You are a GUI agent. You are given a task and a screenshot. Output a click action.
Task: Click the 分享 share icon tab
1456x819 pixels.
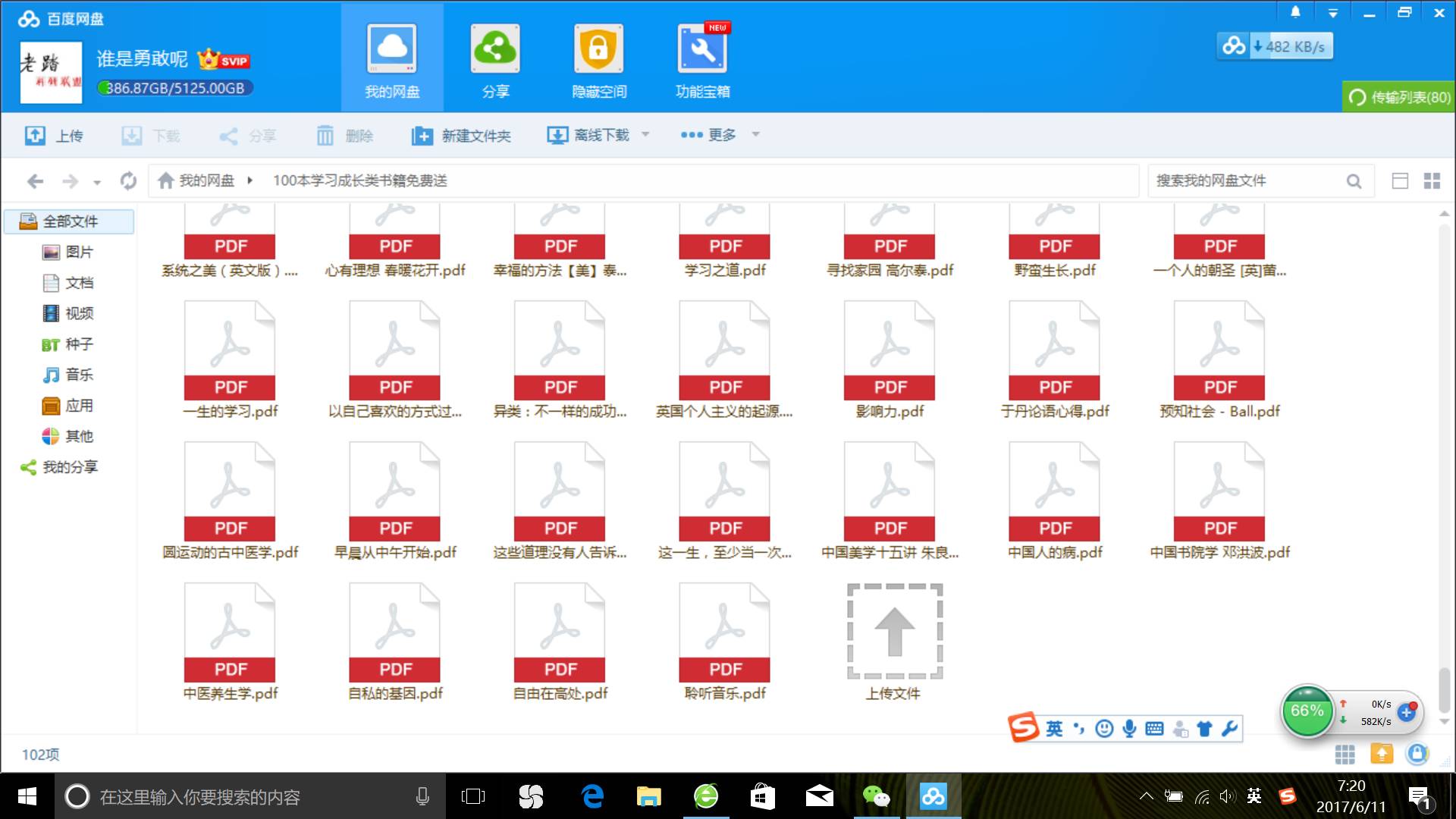pos(495,49)
